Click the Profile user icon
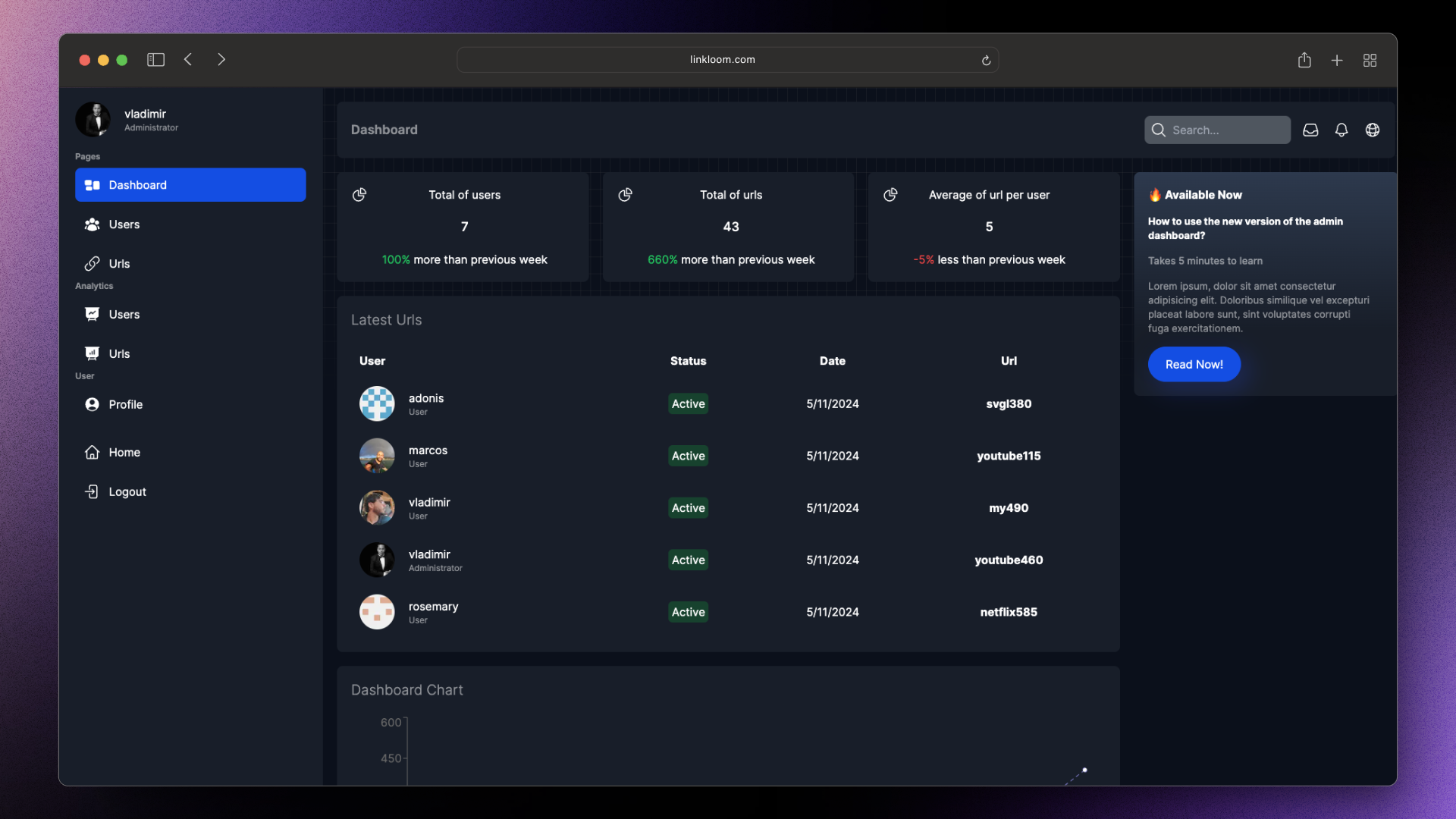The image size is (1456, 819). click(92, 405)
